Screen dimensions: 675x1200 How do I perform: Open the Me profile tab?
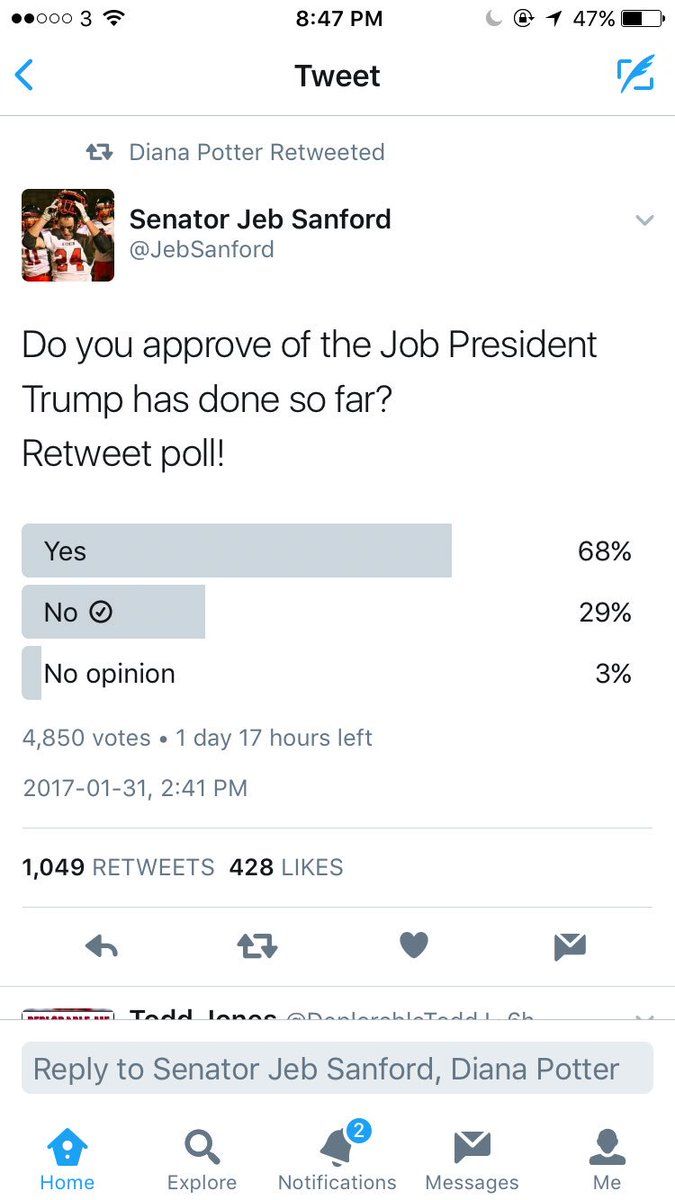(x=607, y=1160)
